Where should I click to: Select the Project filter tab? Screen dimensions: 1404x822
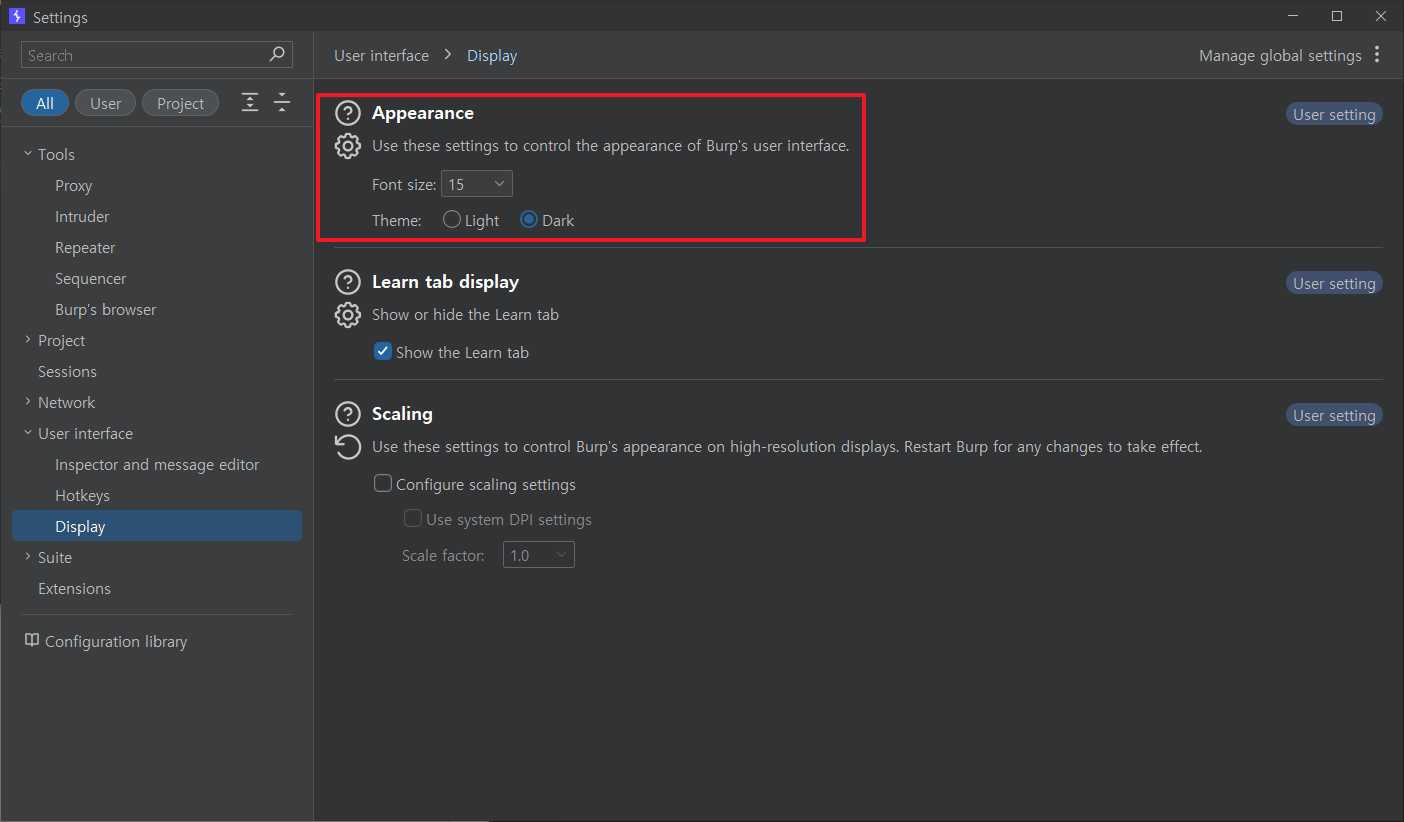(x=180, y=103)
